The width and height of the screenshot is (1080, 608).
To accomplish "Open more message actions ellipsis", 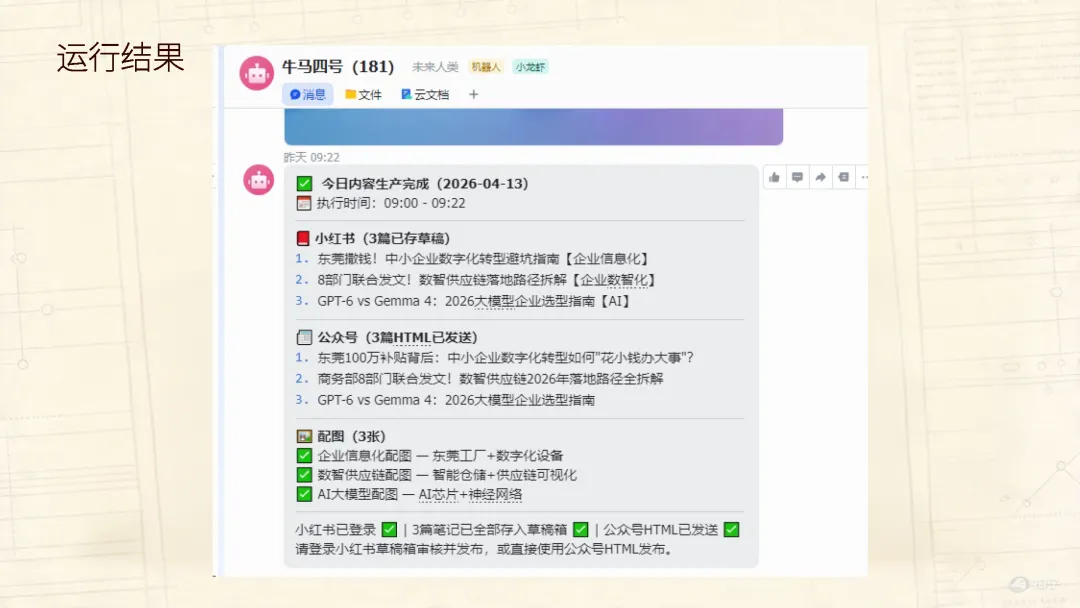I will 864,178.
